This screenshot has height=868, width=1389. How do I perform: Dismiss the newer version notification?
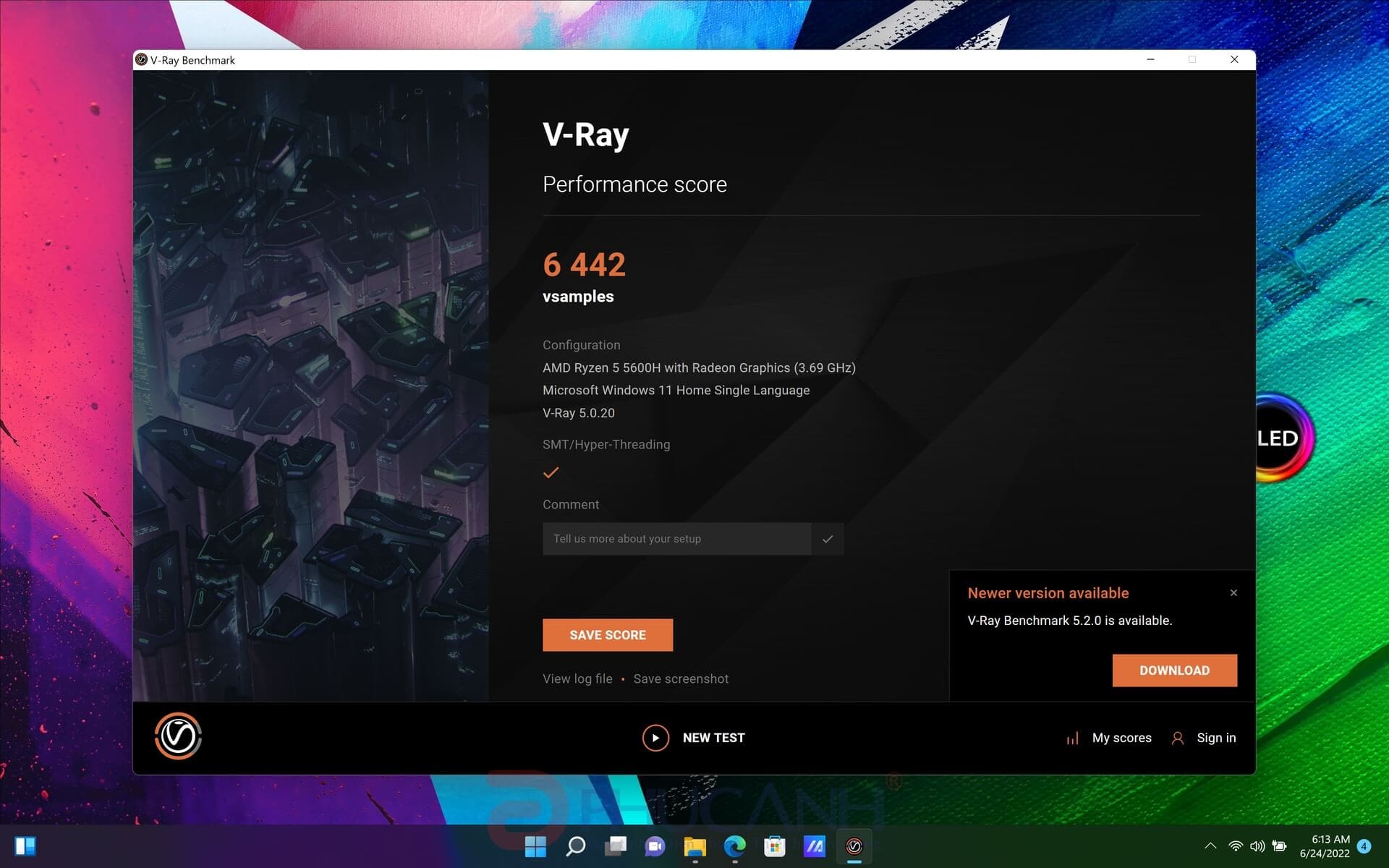point(1232,592)
